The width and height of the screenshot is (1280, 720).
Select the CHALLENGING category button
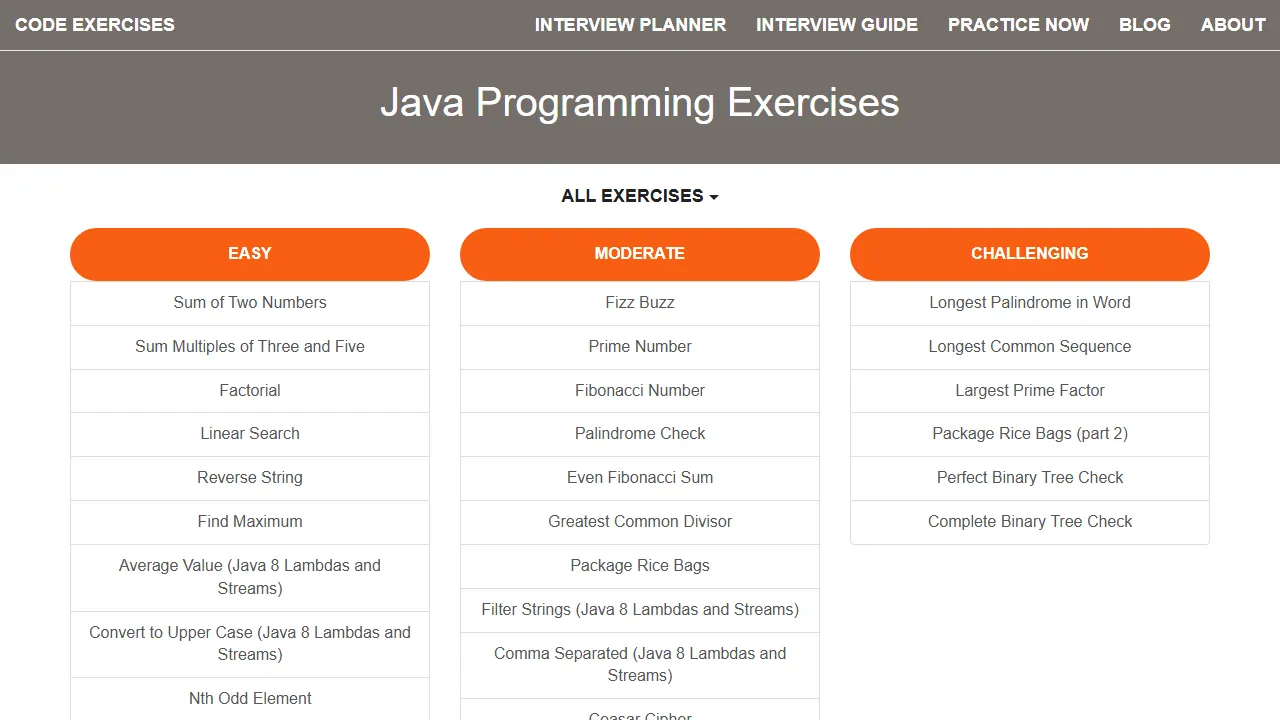point(1030,254)
